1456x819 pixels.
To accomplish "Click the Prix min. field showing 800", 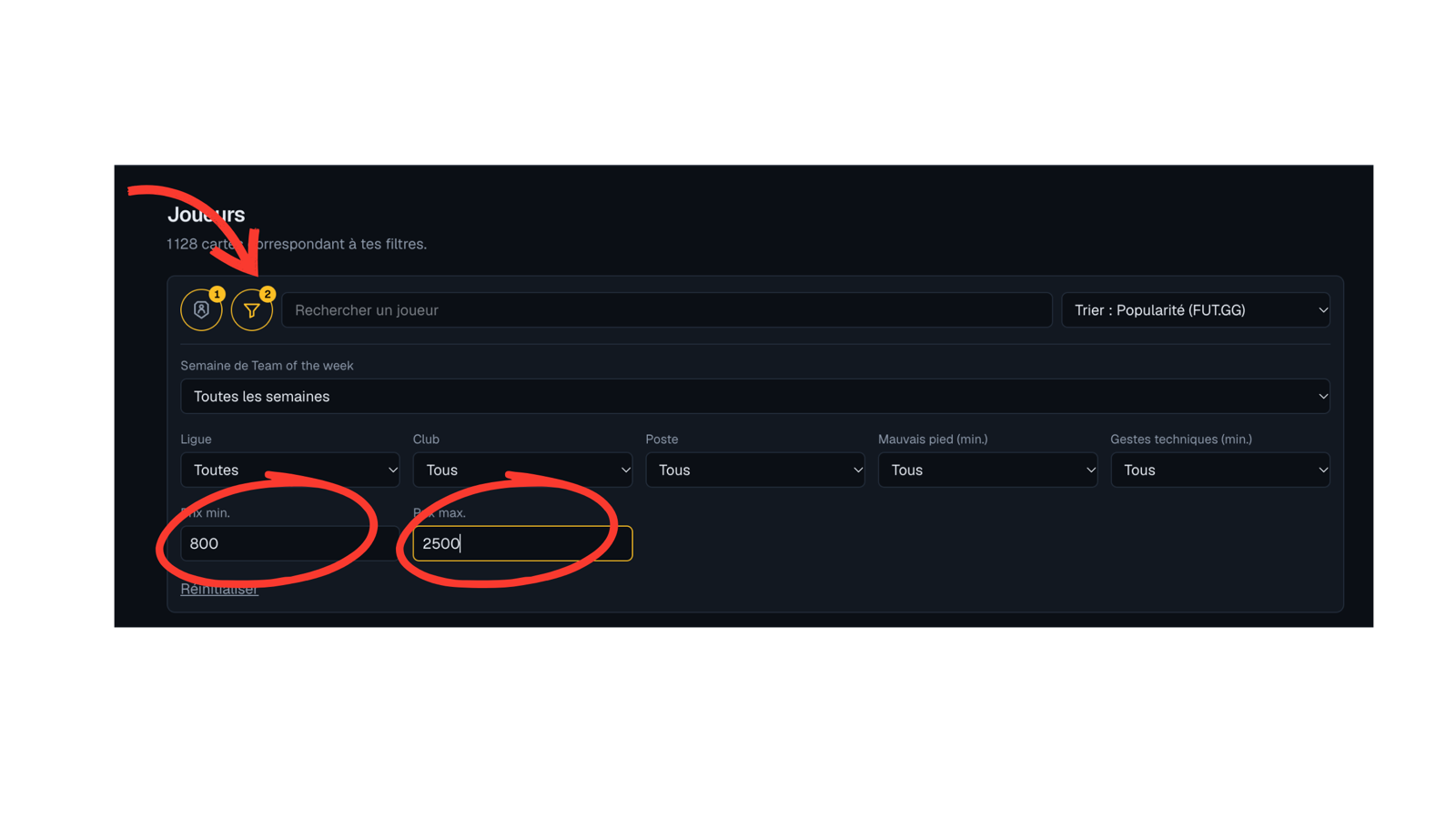I will pyautogui.click(x=290, y=543).
